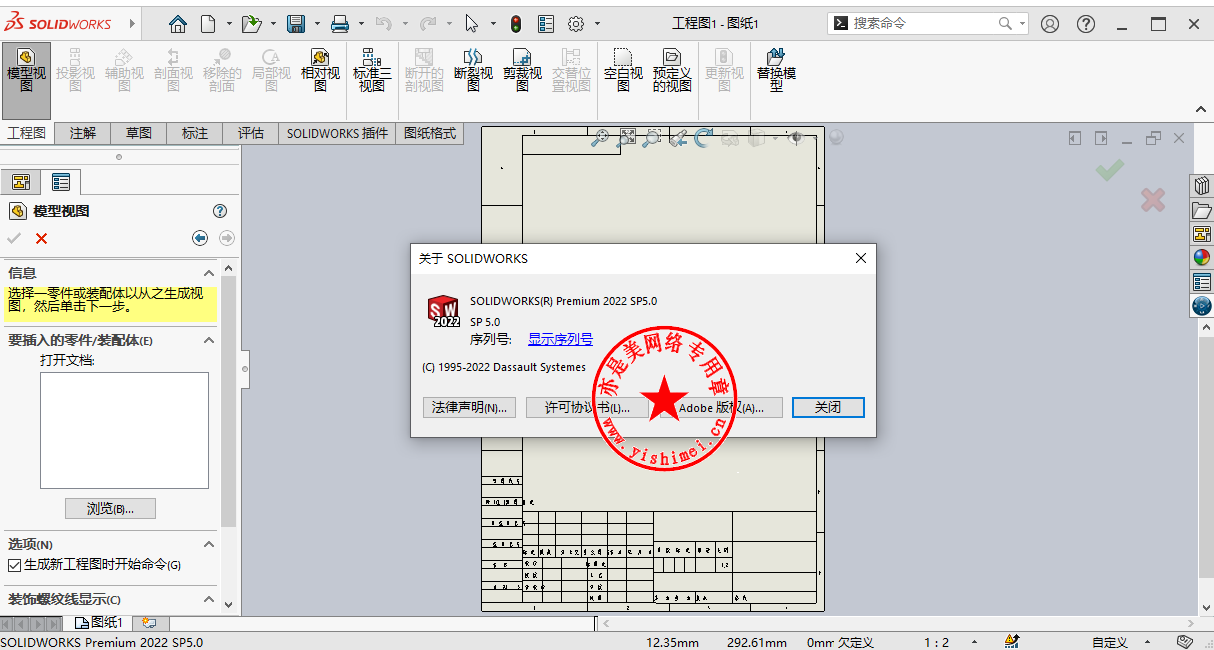1214x650 pixels.
Task: Click the Rebuild traffic light icon
Action: (x=516, y=24)
